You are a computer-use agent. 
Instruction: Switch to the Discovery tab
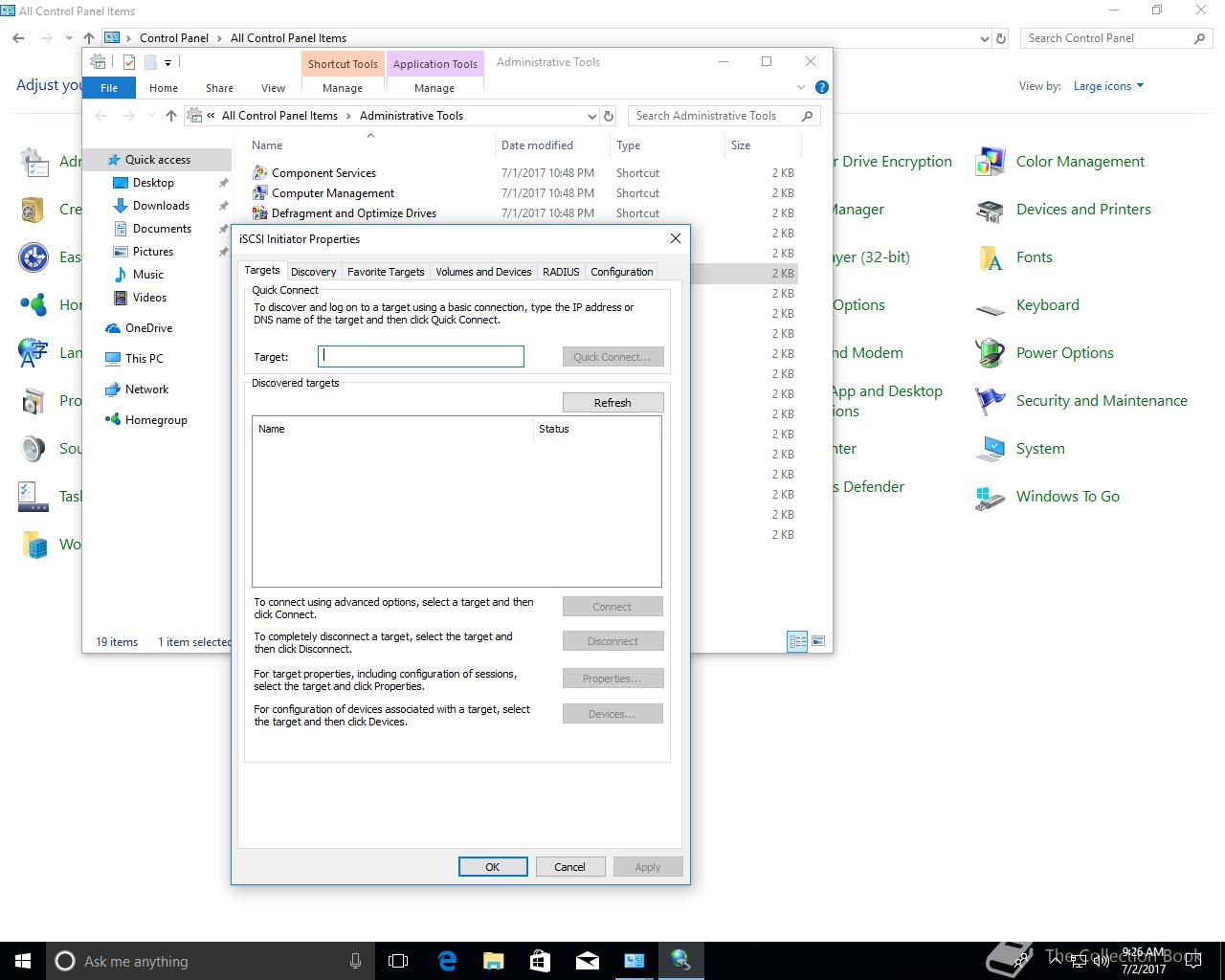point(313,272)
